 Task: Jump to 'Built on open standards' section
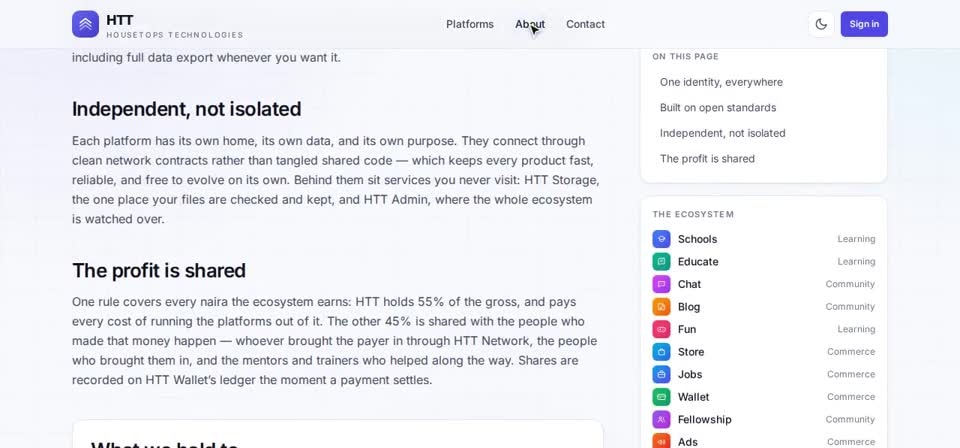coord(718,108)
